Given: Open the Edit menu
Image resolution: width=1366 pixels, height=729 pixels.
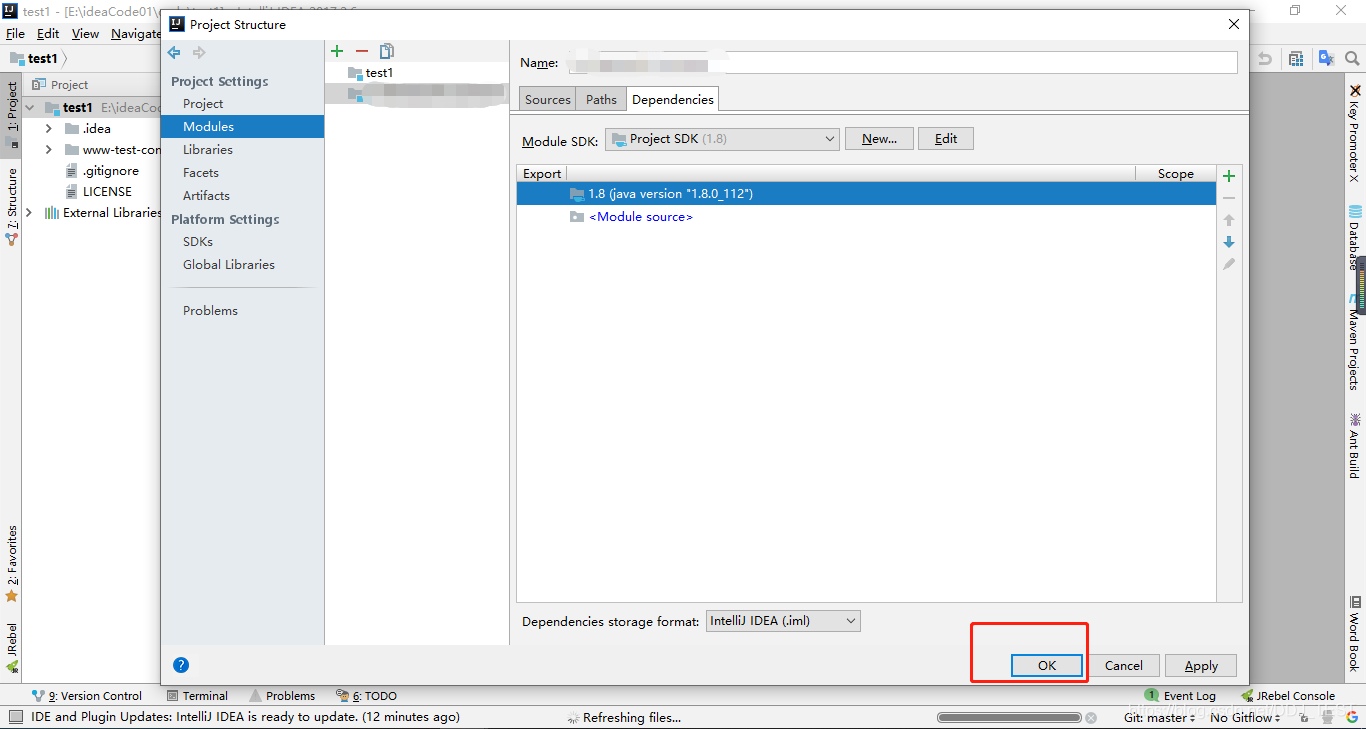Looking at the screenshot, I should click(x=48, y=34).
